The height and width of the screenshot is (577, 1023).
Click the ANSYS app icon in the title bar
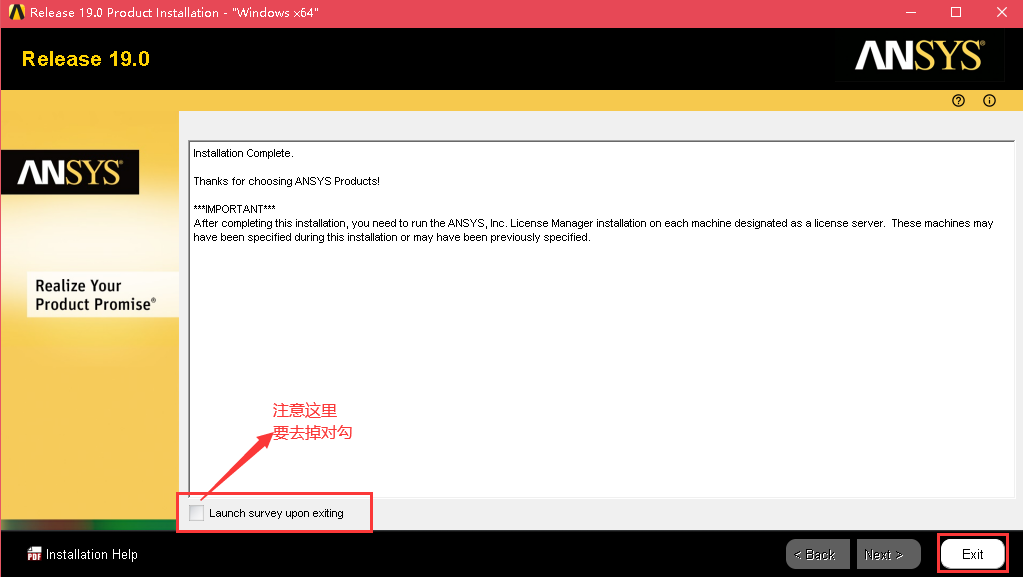tap(16, 12)
